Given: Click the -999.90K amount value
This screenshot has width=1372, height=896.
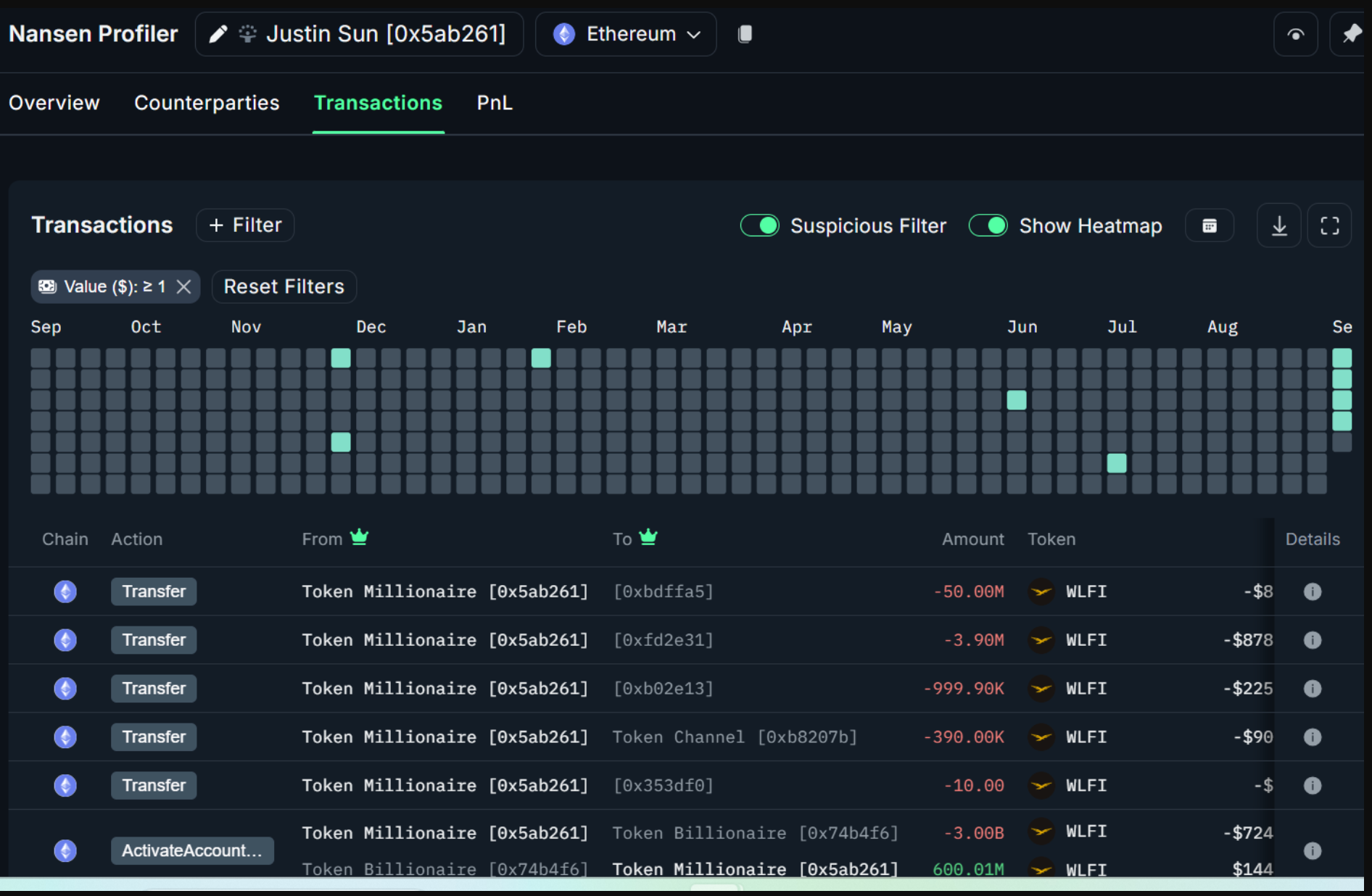Looking at the screenshot, I should (964, 689).
